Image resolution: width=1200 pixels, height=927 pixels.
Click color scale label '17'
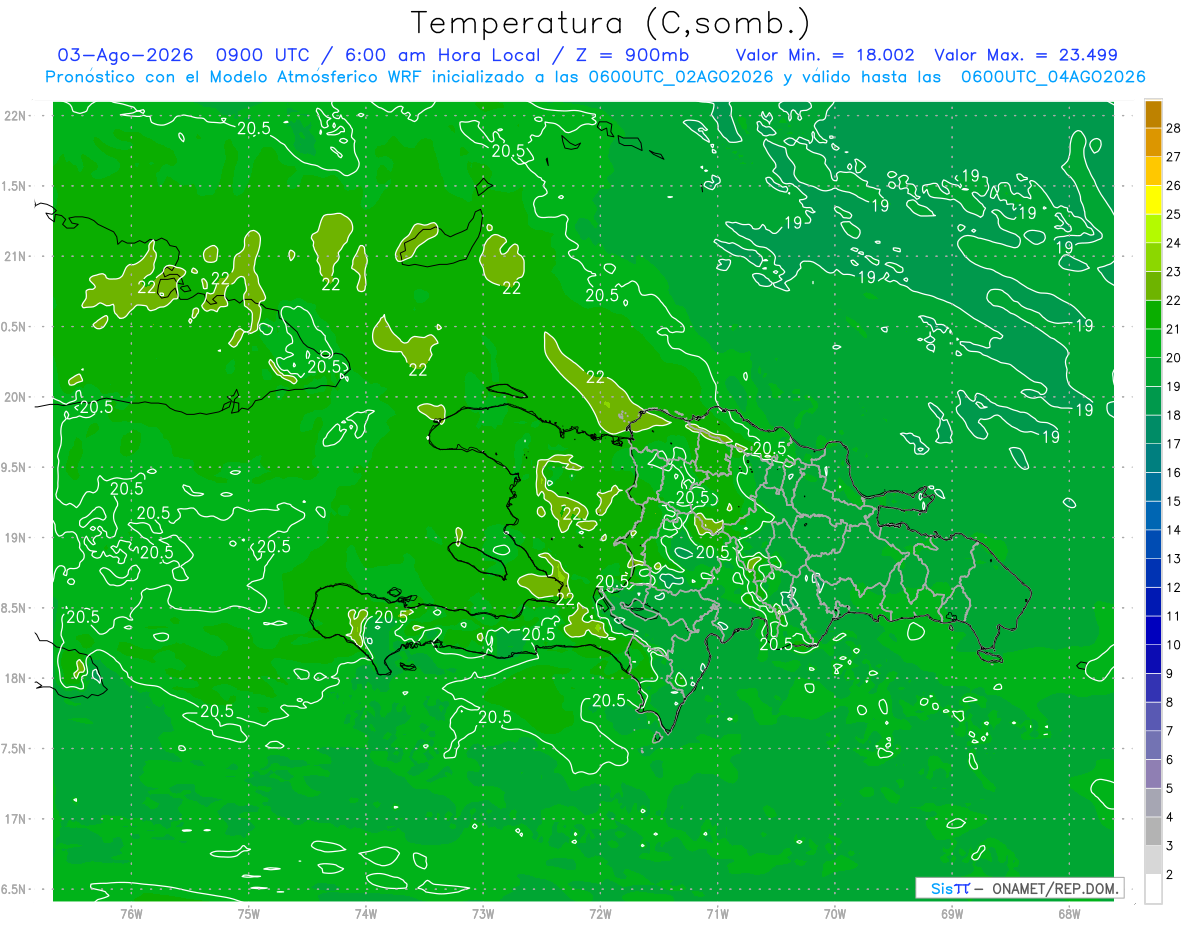coord(1174,444)
